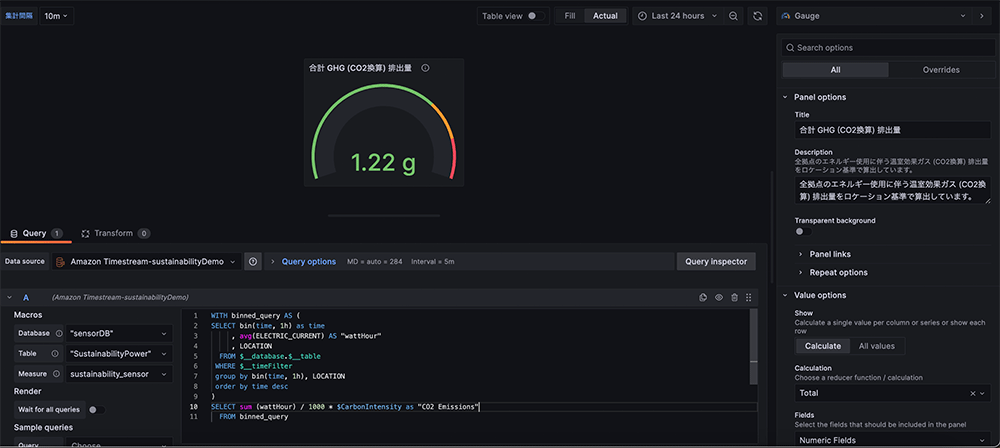Click the Database macro info icon
Image resolution: width=1000 pixels, height=448 pixels.
pyautogui.click(x=59, y=334)
